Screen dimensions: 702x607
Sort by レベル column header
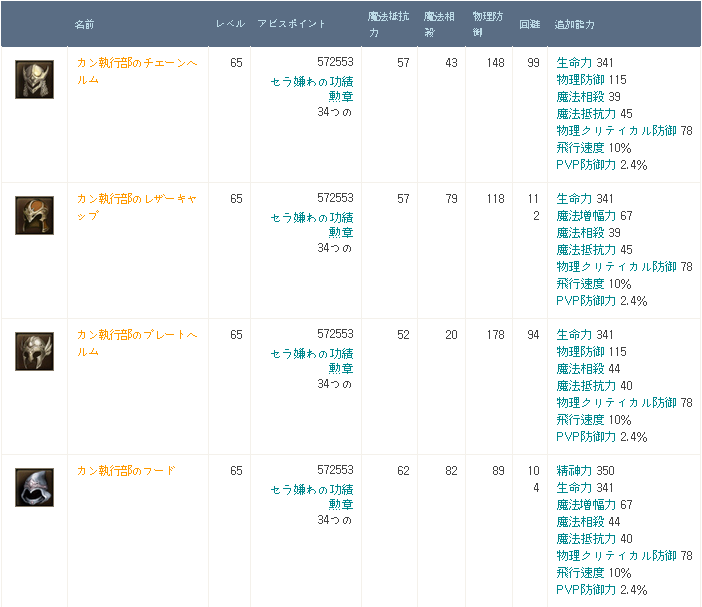[x=231, y=24]
